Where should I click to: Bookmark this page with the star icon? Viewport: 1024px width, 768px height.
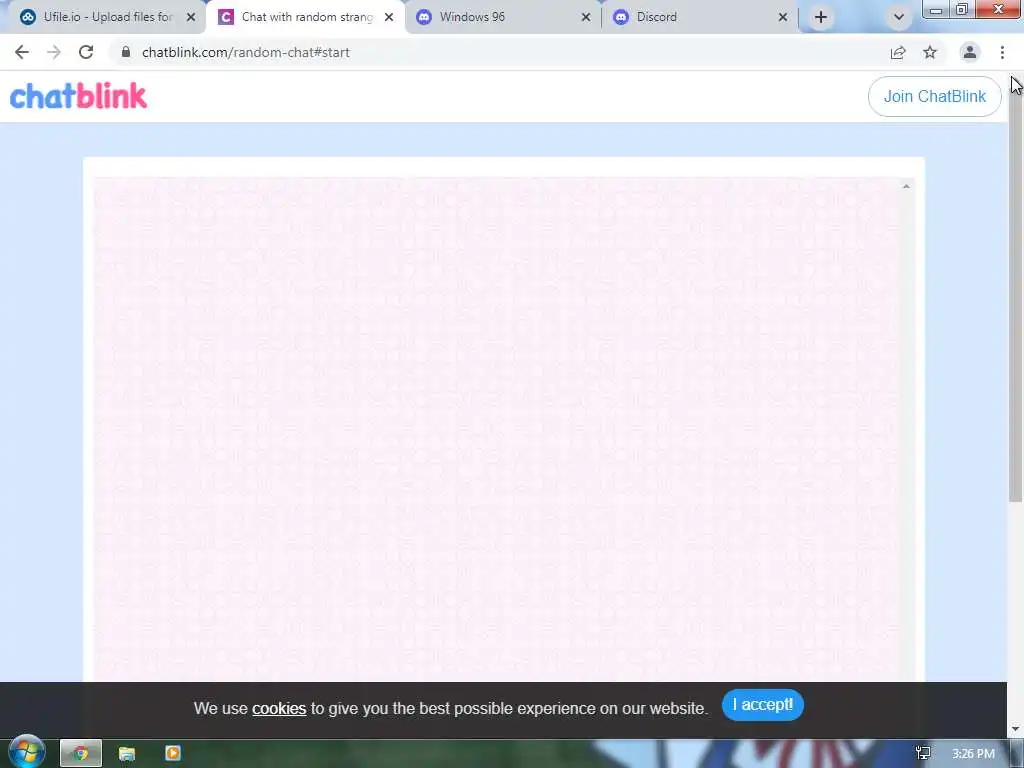tap(930, 52)
